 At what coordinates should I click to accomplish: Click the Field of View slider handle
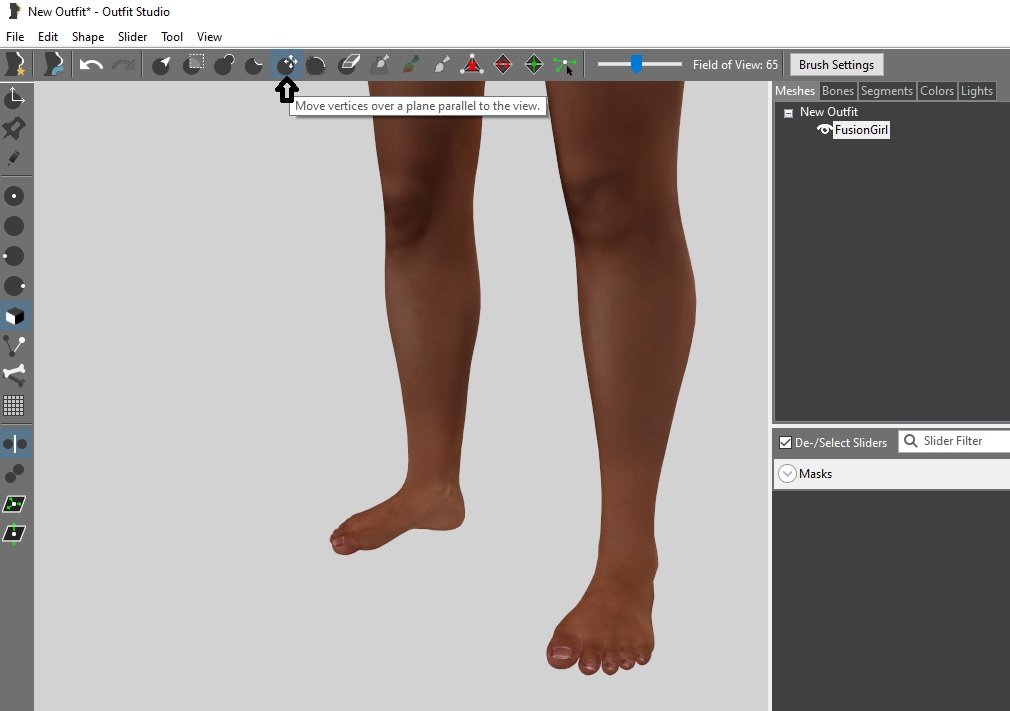(636, 65)
